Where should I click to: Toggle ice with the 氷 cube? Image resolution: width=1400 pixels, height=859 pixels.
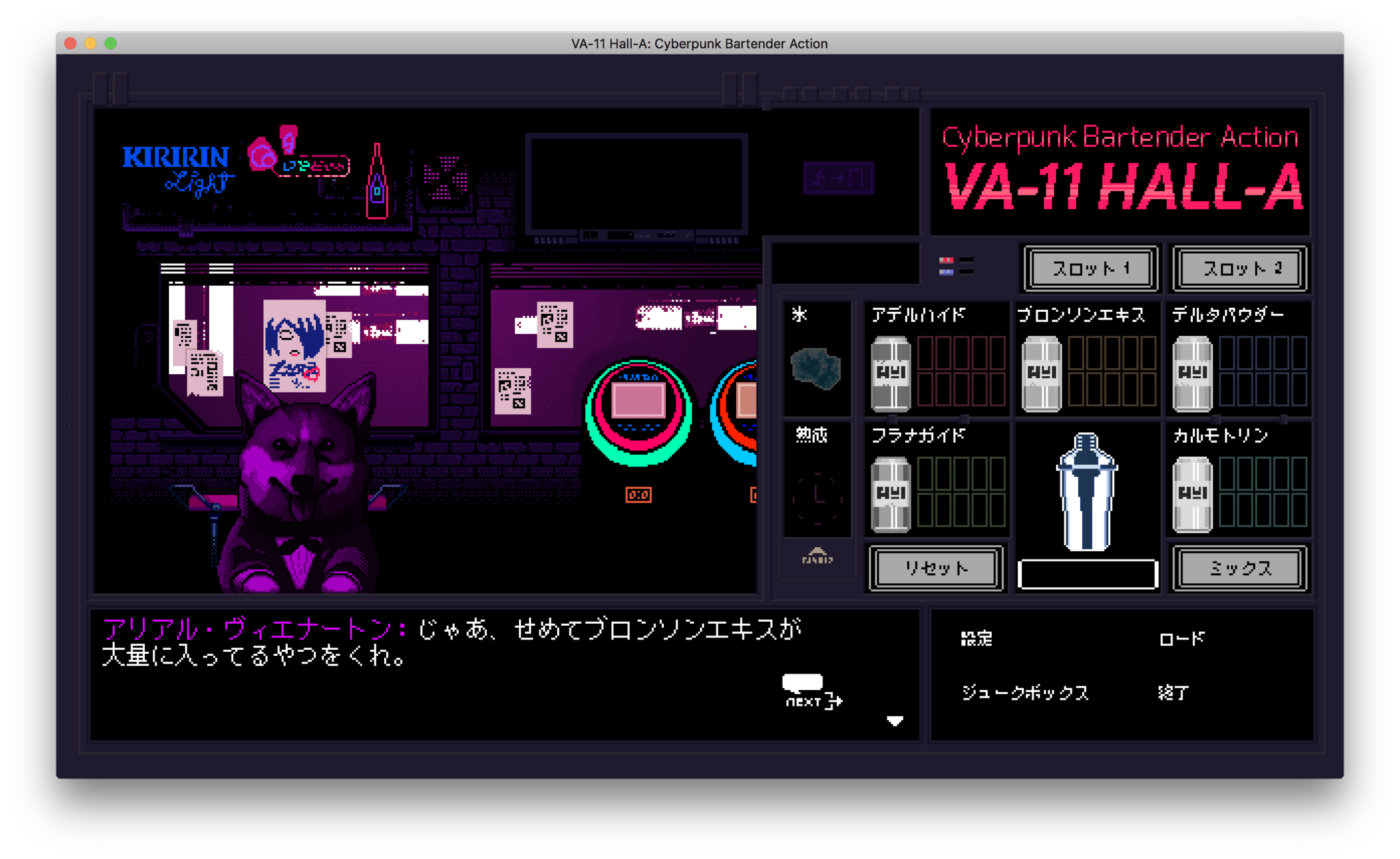[818, 369]
